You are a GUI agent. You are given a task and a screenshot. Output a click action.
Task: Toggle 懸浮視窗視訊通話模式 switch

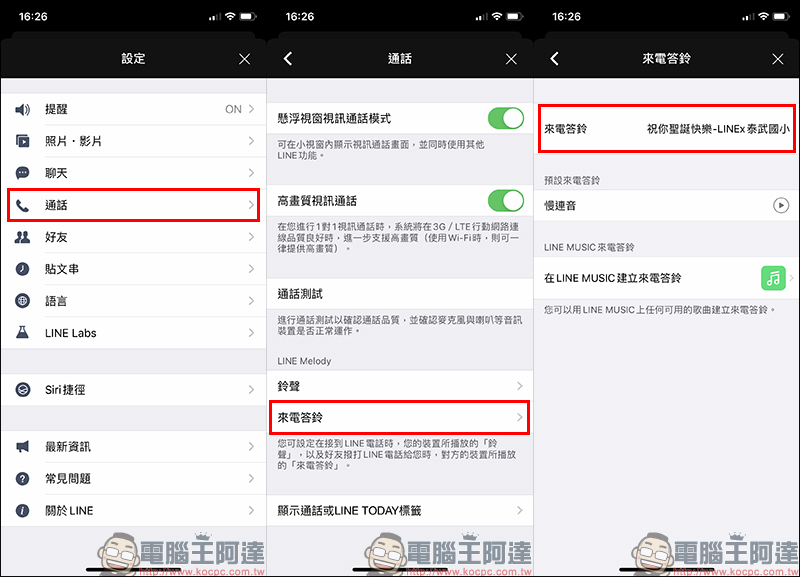coord(506,118)
